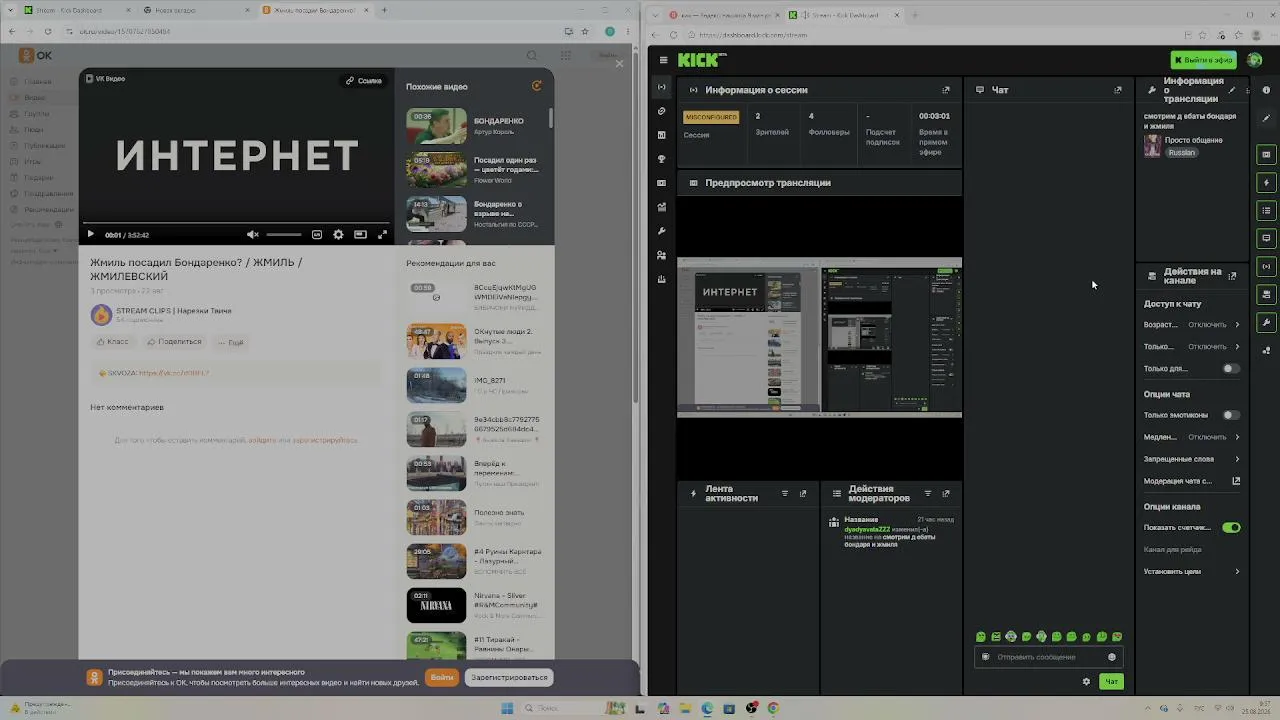Expand the Возраст chat access option
The width and height of the screenshot is (1280, 720).
[x=1192, y=325]
